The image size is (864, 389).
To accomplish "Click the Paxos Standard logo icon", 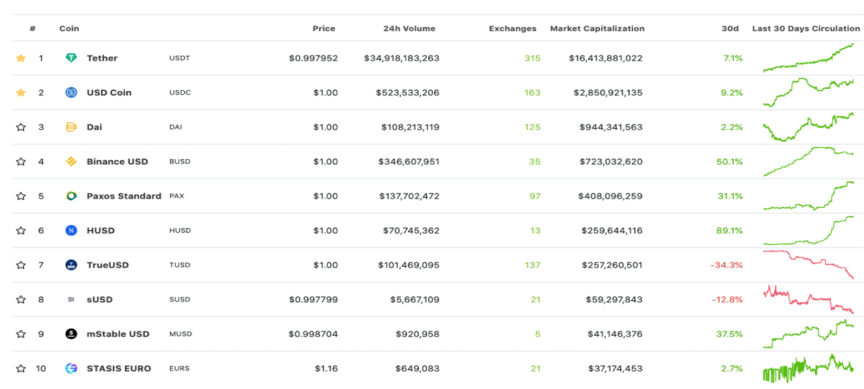I will click(71, 196).
